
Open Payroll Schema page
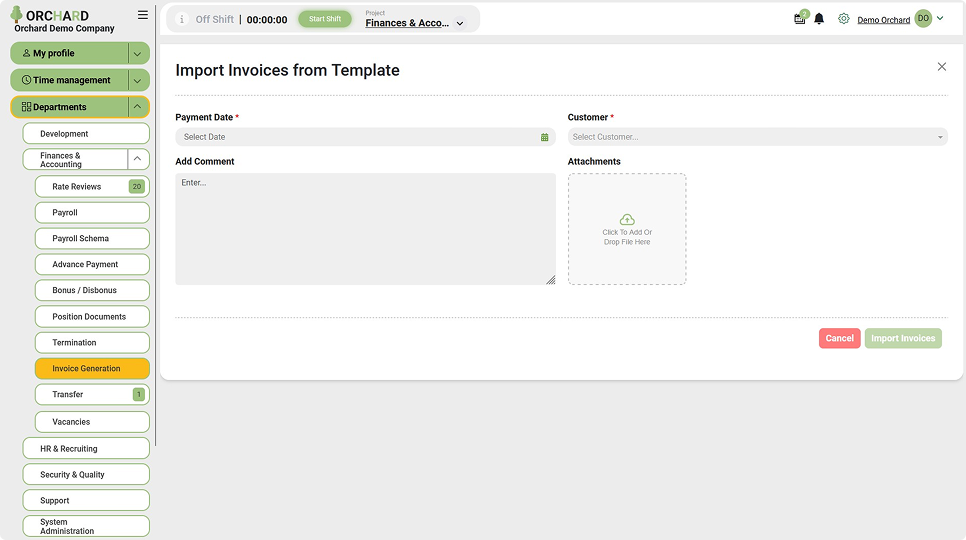(x=92, y=238)
